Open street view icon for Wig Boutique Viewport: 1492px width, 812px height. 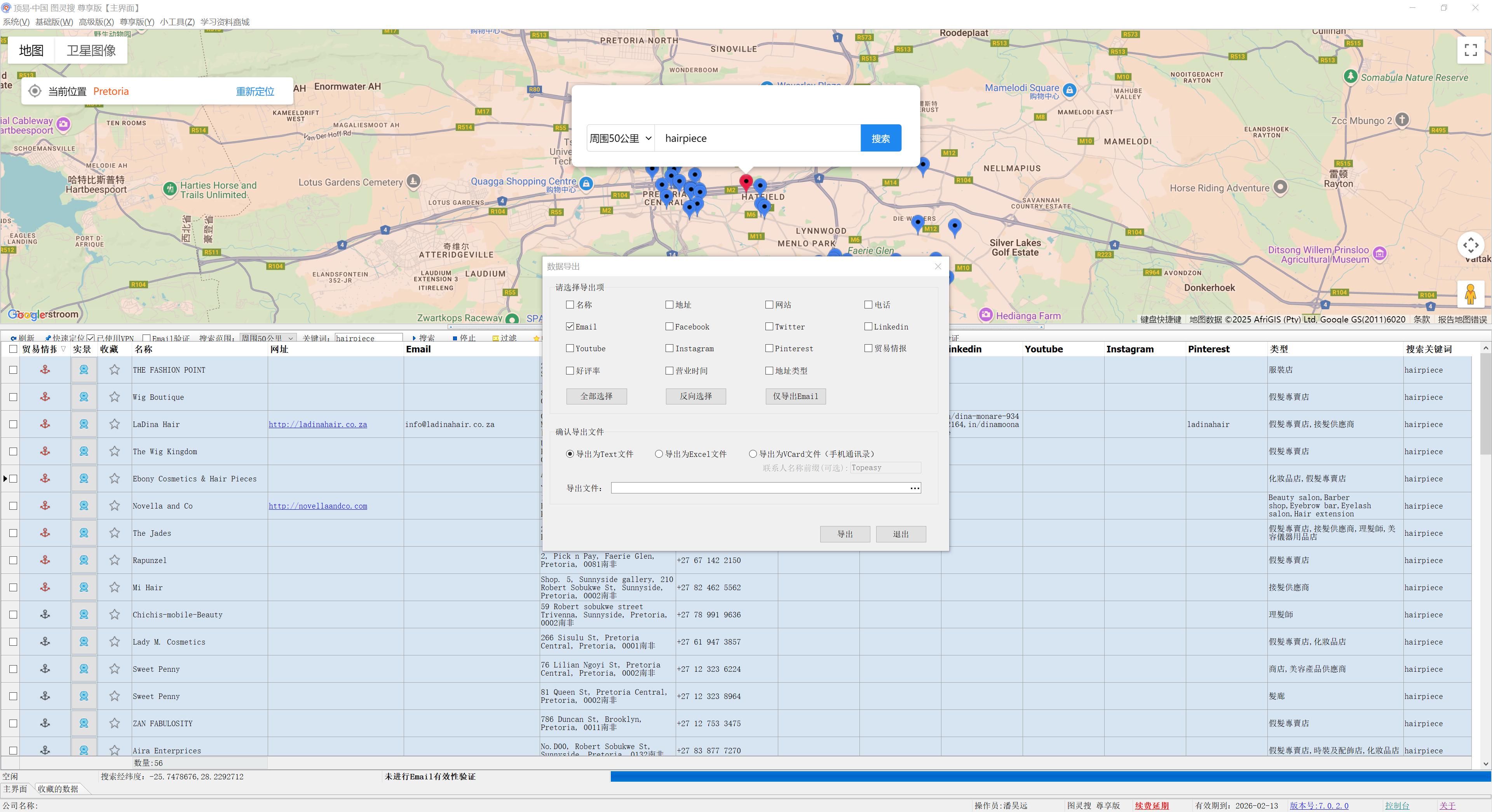tap(84, 397)
